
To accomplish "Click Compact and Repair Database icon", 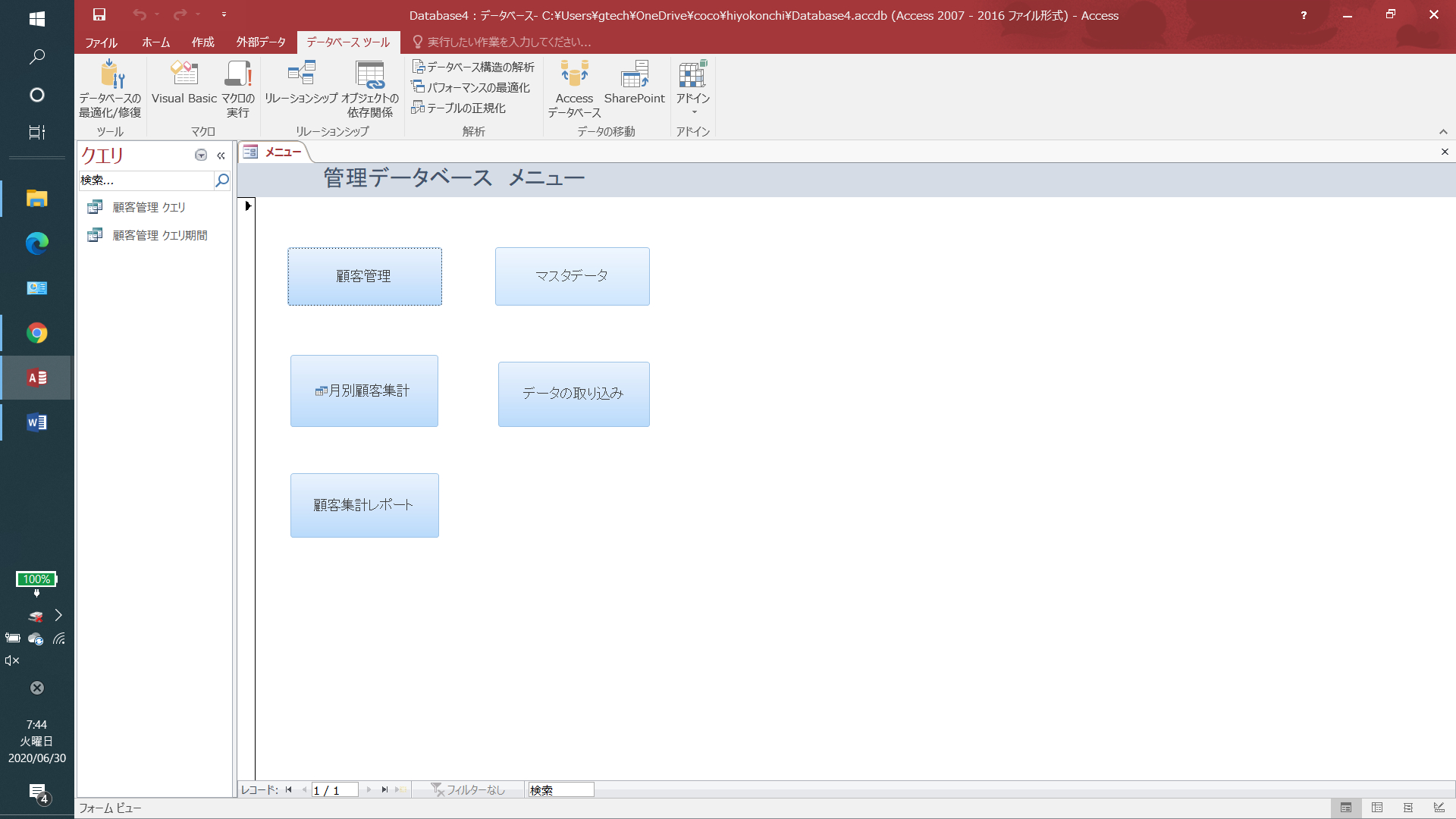I will tap(111, 76).
